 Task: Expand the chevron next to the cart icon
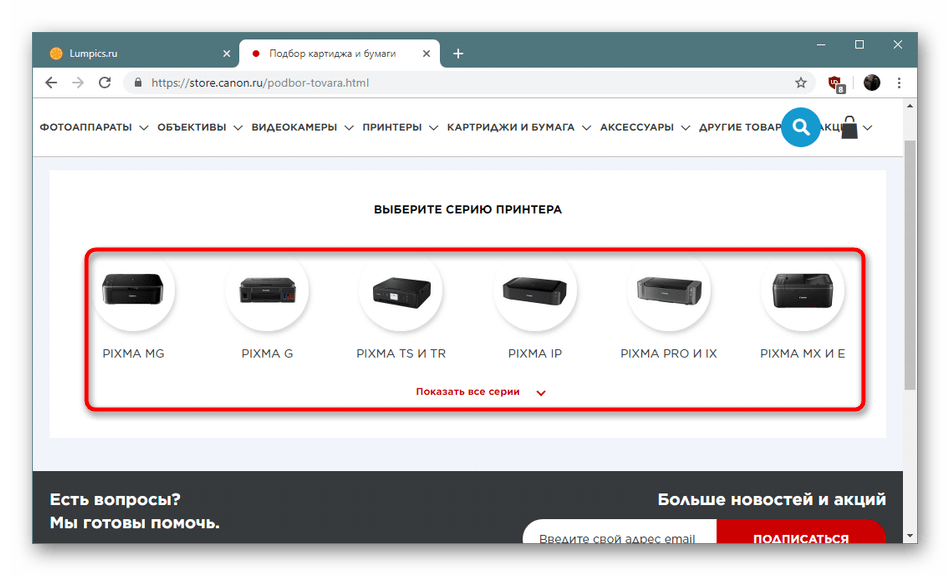[x=868, y=128]
